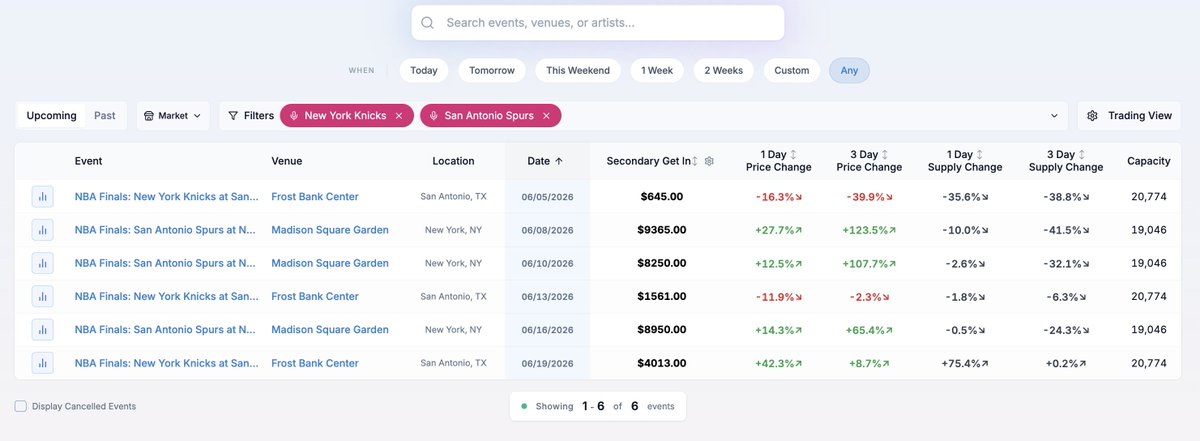
Task: Click the Showing 1-6 of 6 events indicator
Action: (598, 406)
